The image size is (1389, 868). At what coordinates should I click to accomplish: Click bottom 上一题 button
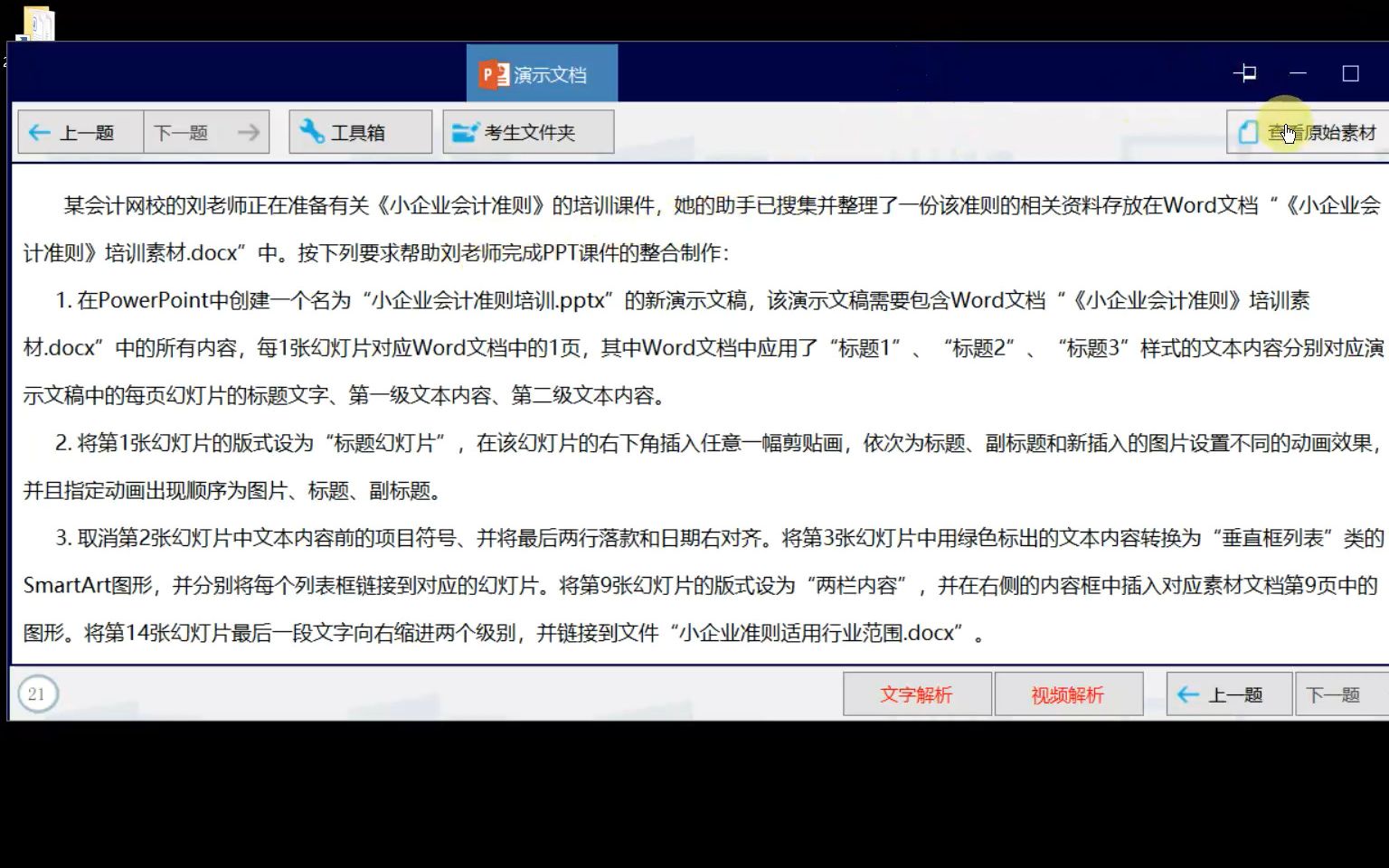(1229, 694)
